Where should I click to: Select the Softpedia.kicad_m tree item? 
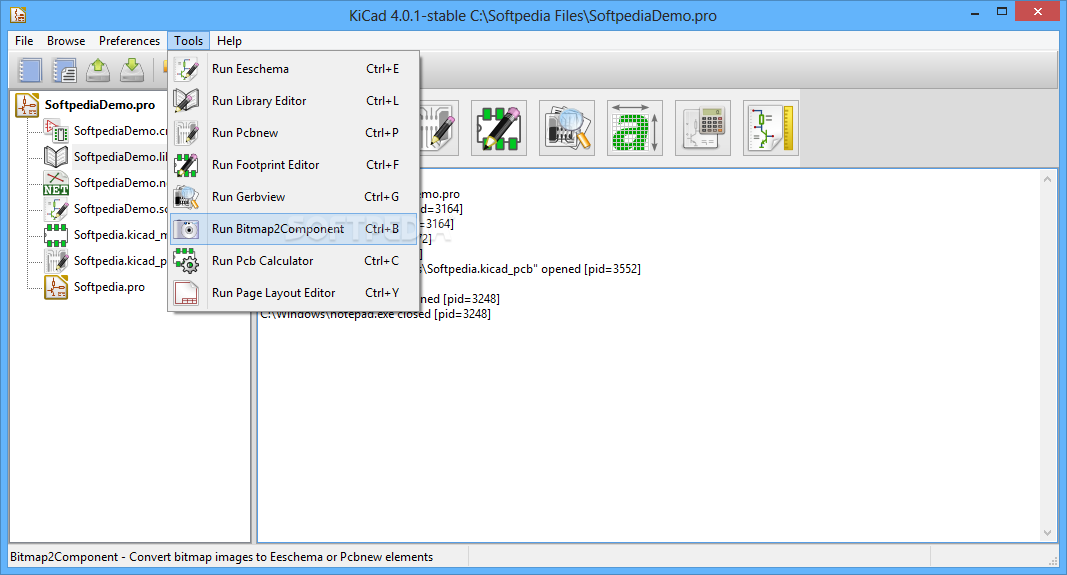coord(120,235)
